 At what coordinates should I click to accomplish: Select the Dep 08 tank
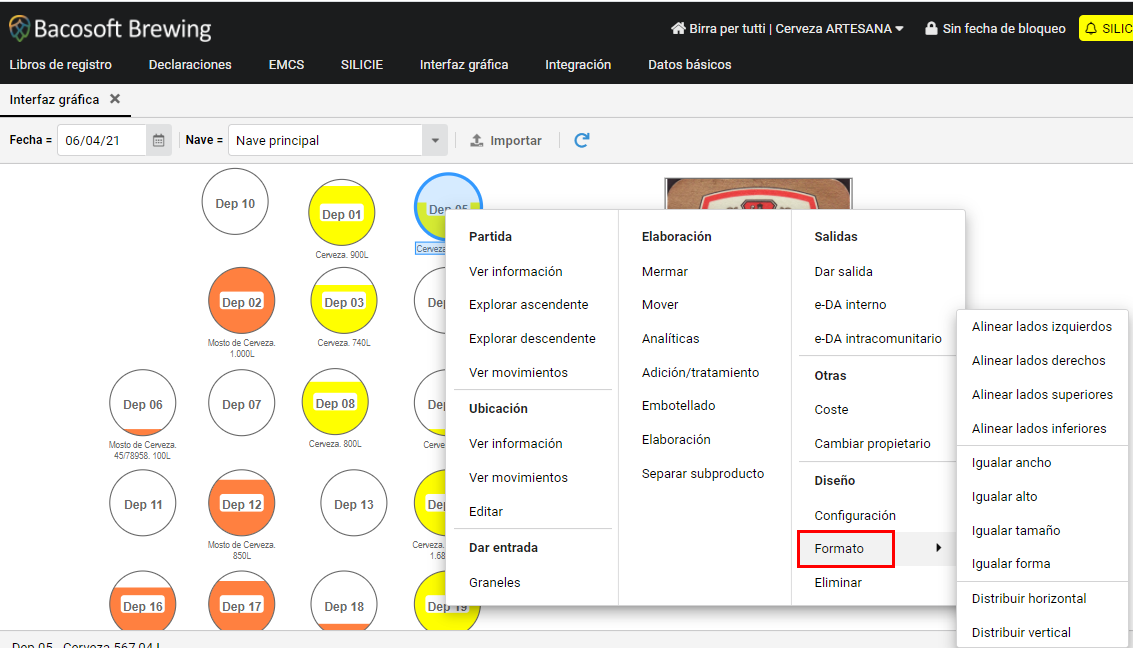(335, 402)
